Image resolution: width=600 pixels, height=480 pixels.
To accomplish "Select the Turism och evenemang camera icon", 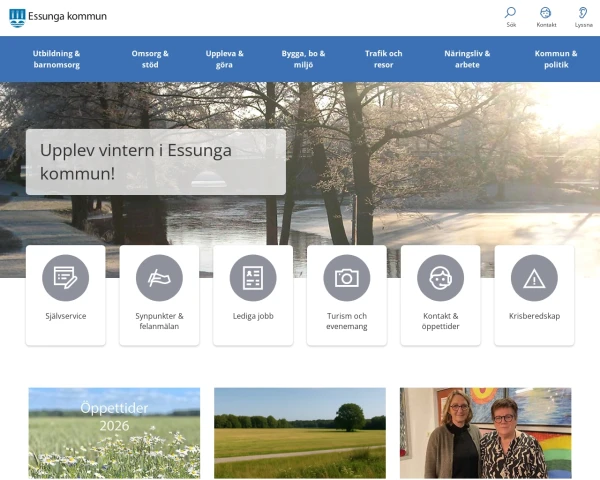I will click(x=347, y=278).
